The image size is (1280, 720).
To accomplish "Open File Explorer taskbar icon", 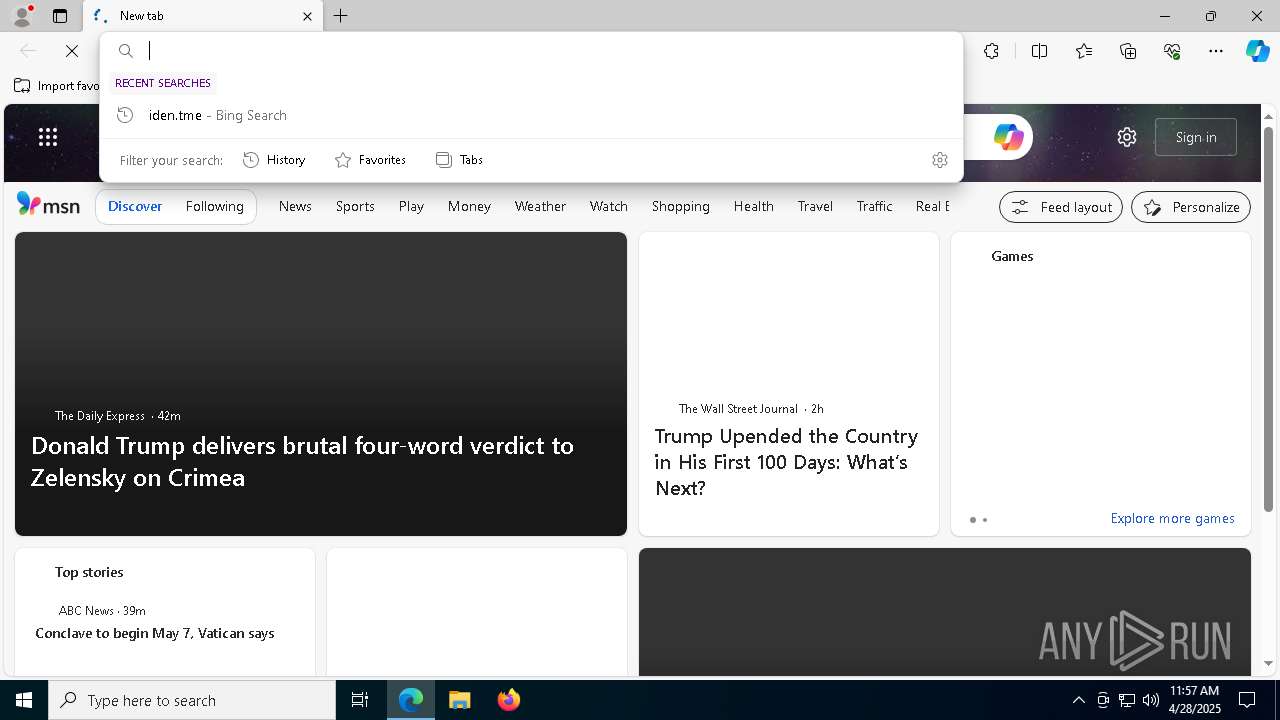I will pos(460,700).
